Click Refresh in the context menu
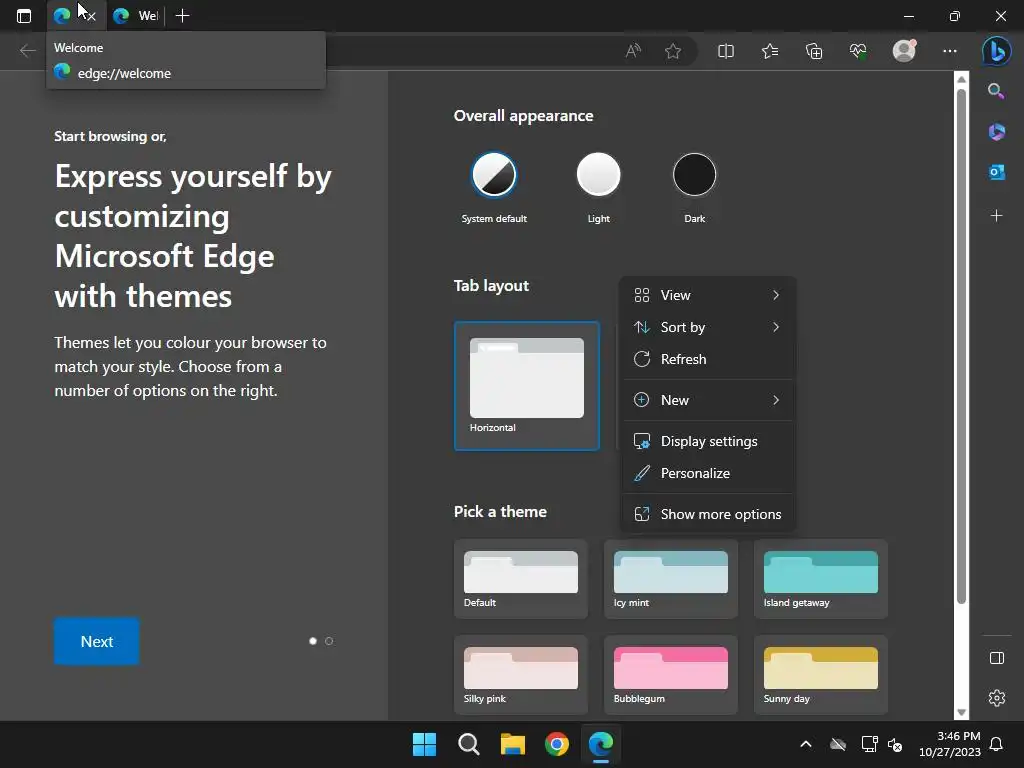This screenshot has width=1024, height=768. [708, 359]
